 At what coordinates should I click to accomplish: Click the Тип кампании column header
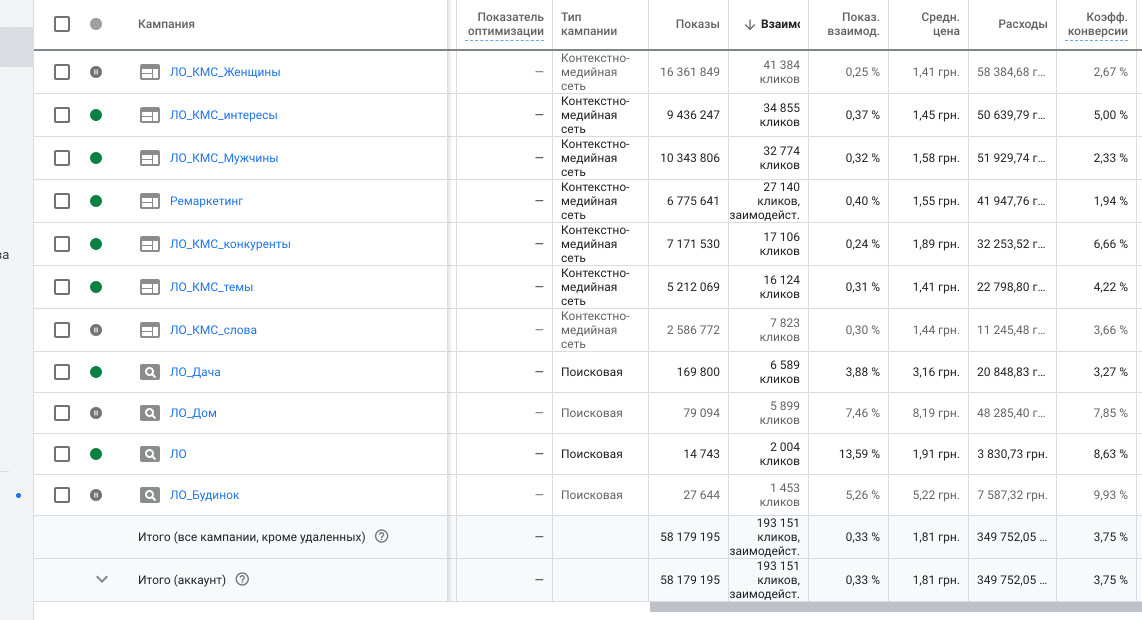[588, 24]
